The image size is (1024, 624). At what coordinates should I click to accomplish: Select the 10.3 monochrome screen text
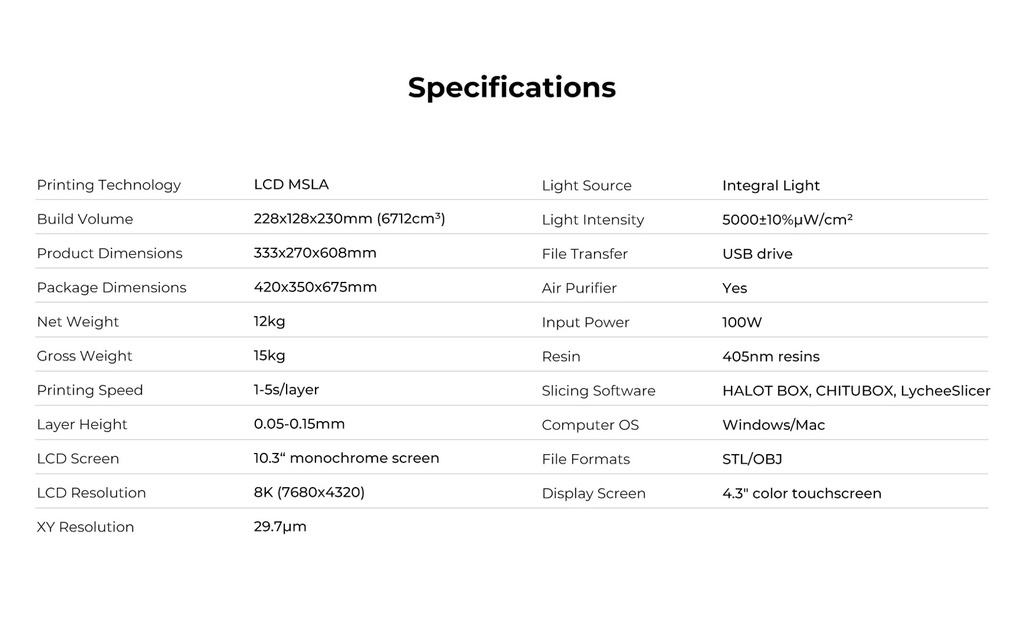click(x=346, y=458)
